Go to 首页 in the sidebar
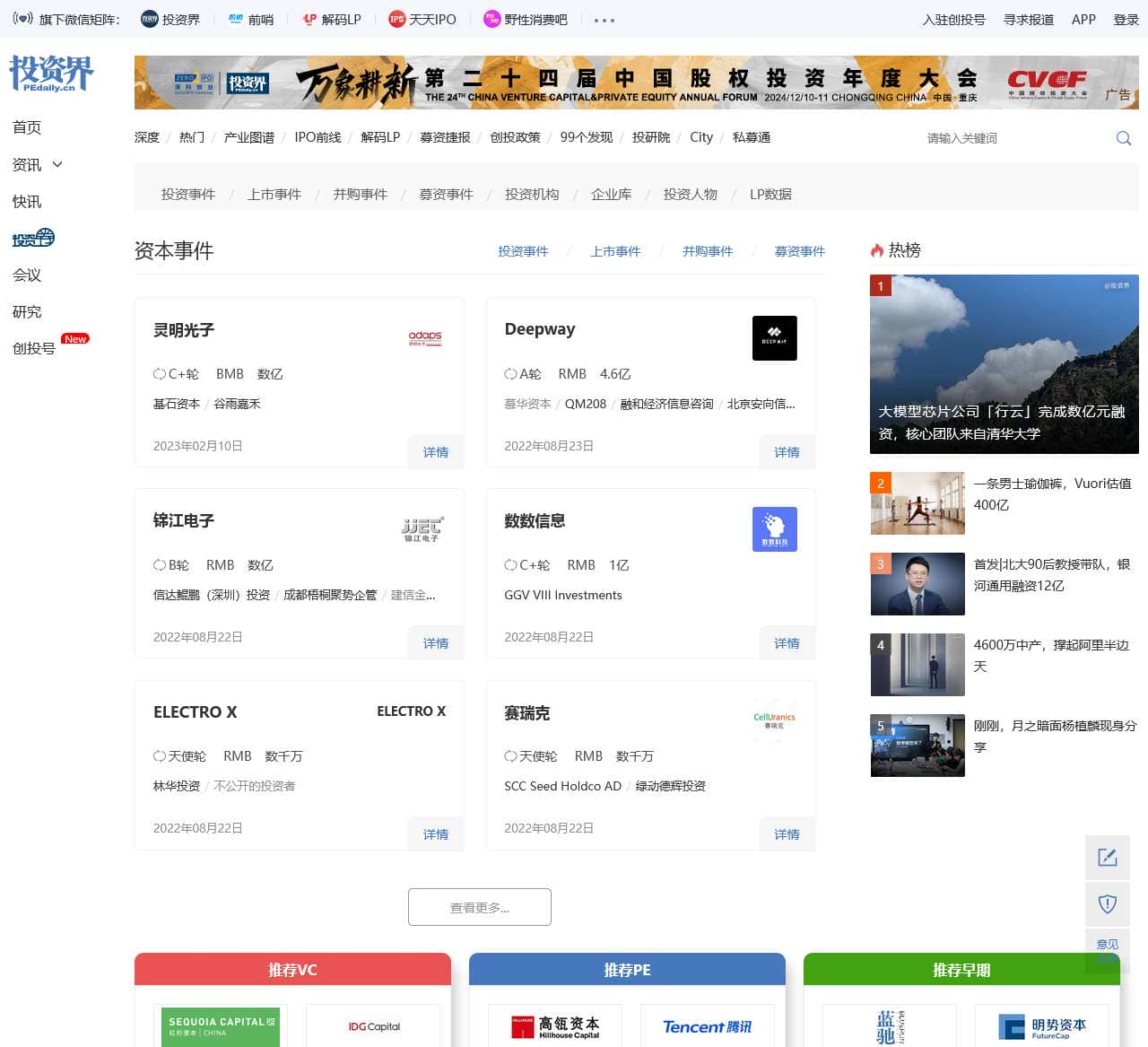The height and width of the screenshot is (1047, 1148). tap(27, 127)
